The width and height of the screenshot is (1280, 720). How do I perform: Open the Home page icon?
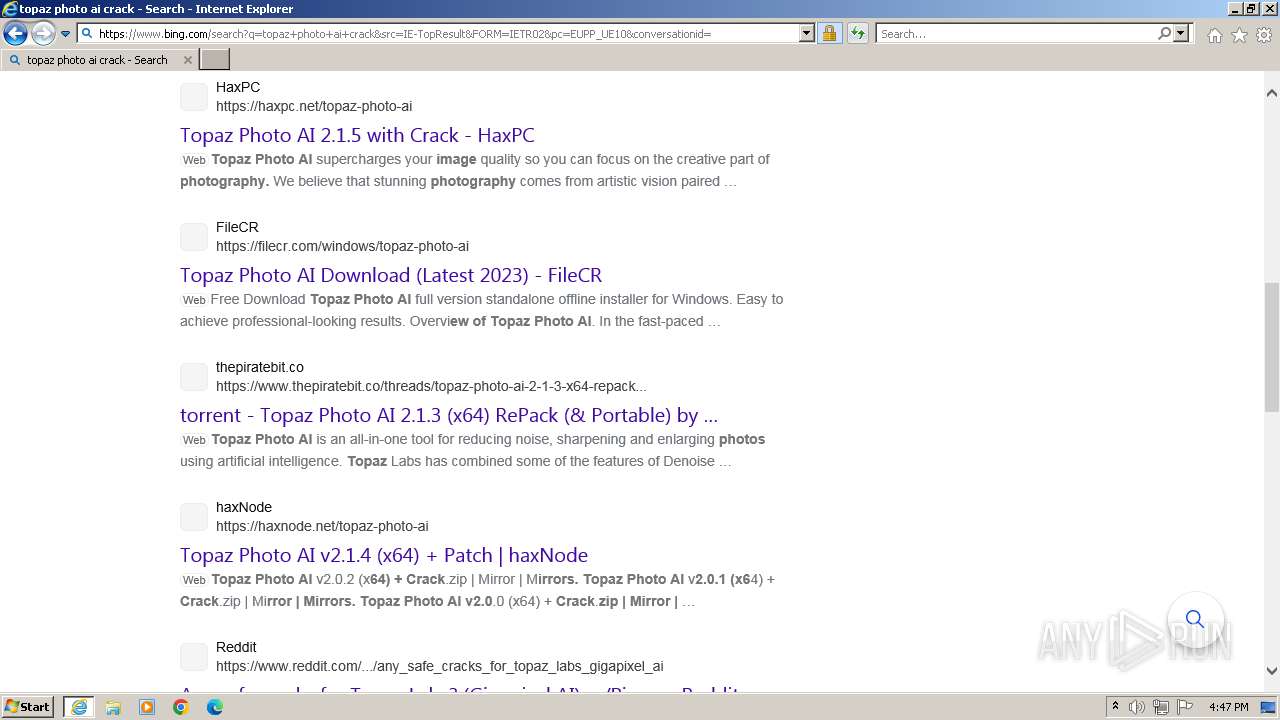(1214, 35)
